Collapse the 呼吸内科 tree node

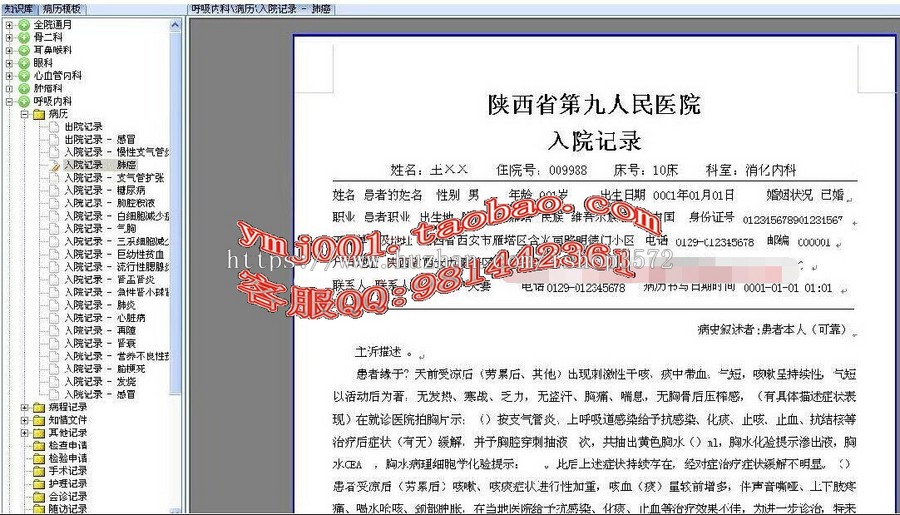click(9, 101)
